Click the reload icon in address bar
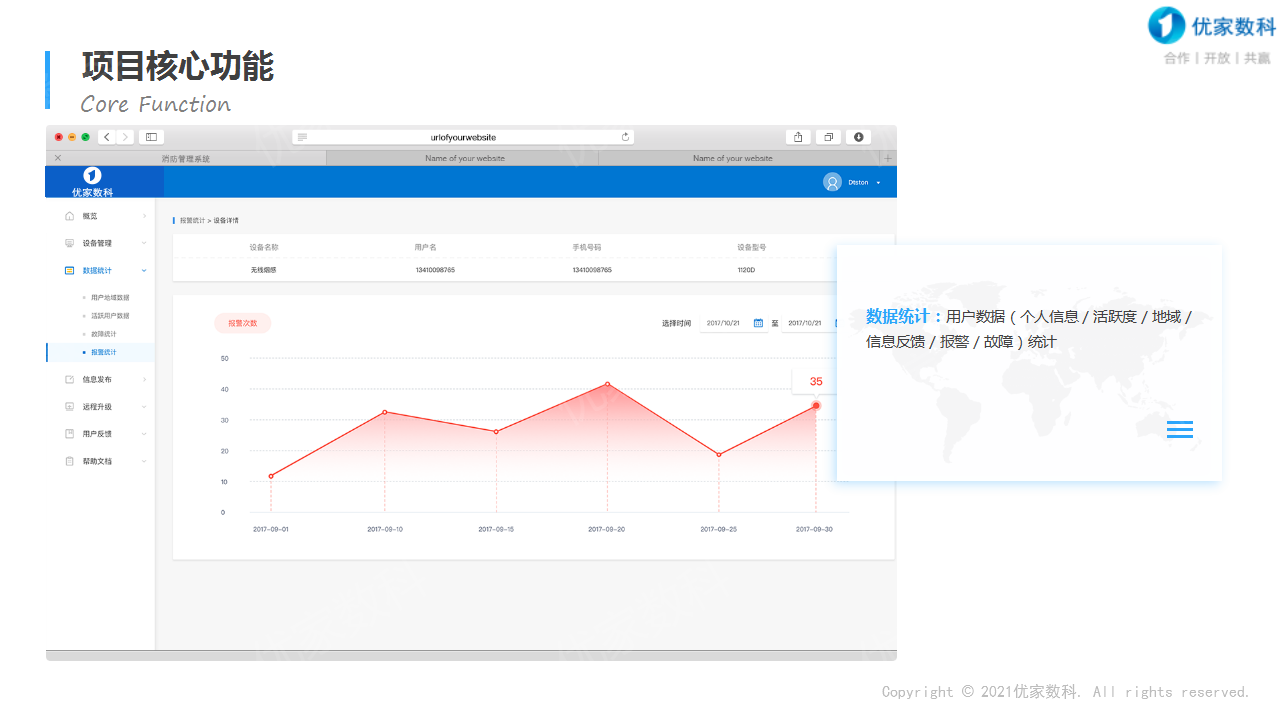 [625, 137]
